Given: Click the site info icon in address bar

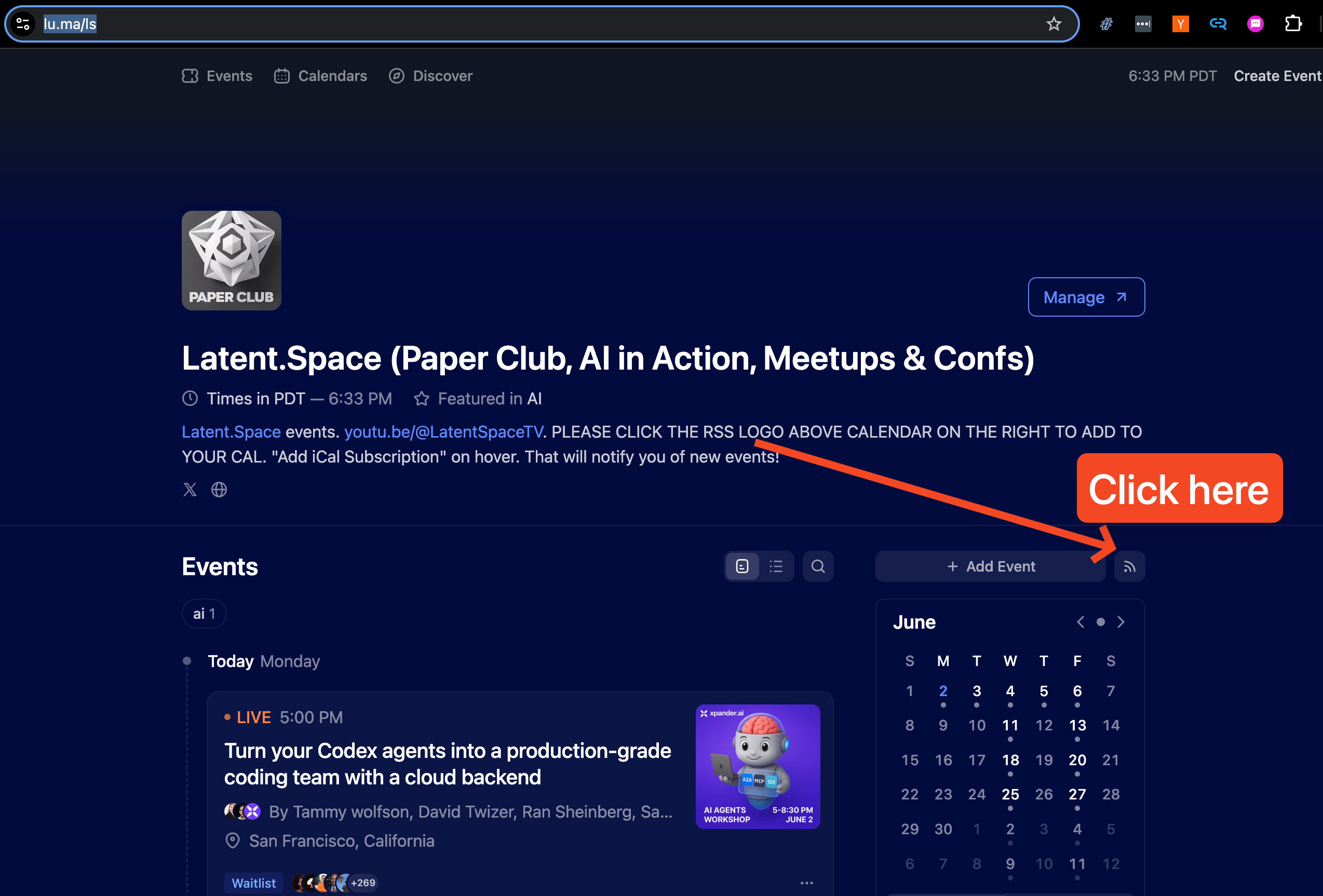Looking at the screenshot, I should pos(23,24).
